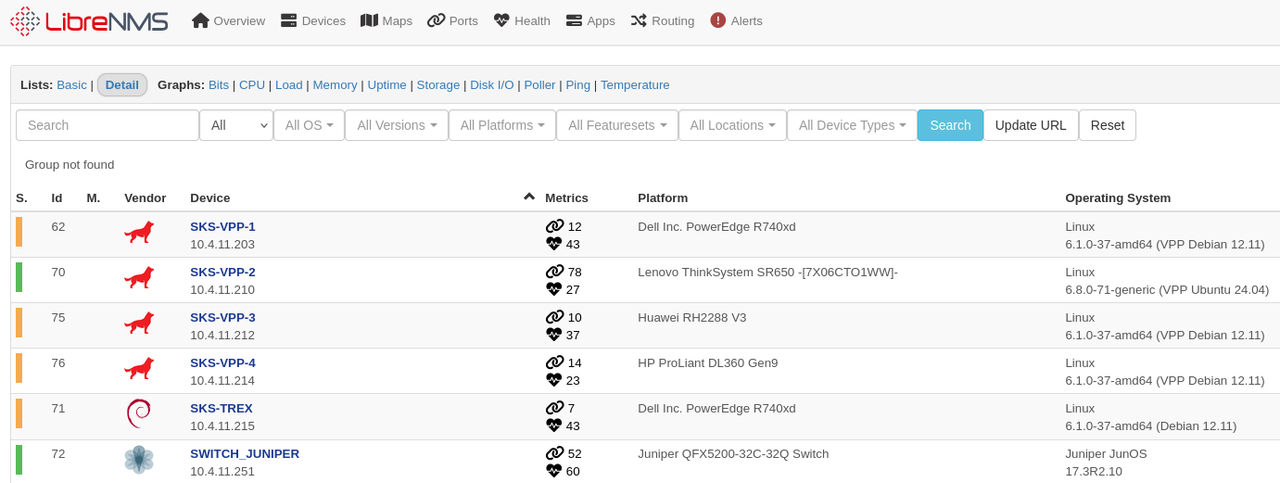Click the health heart icon for SKS-TREX

554,426
